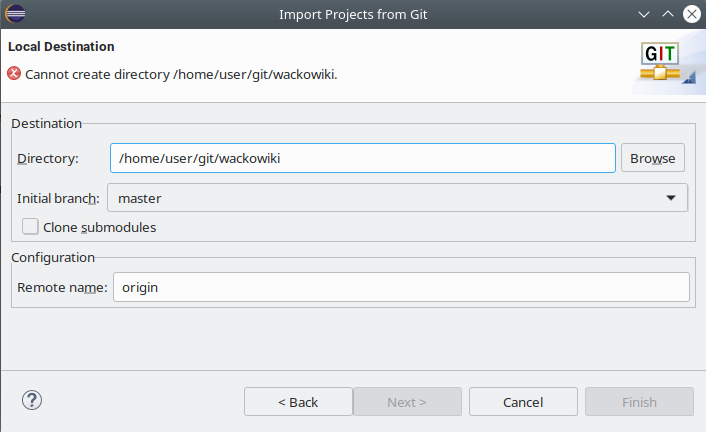Minimize the Import Projects dialog
Image resolution: width=706 pixels, height=432 pixels.
coord(642,14)
